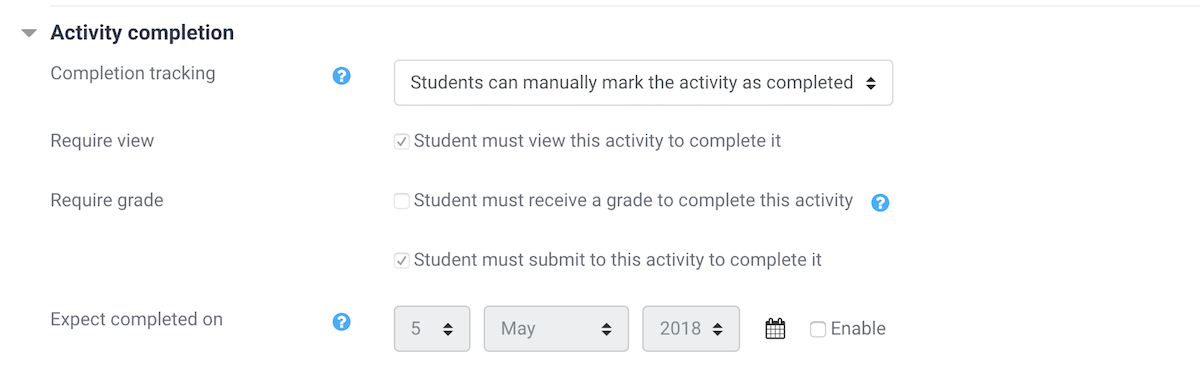Check Student must receive a grade checkbox
Screen dimensions: 1200x373
pos(402,201)
